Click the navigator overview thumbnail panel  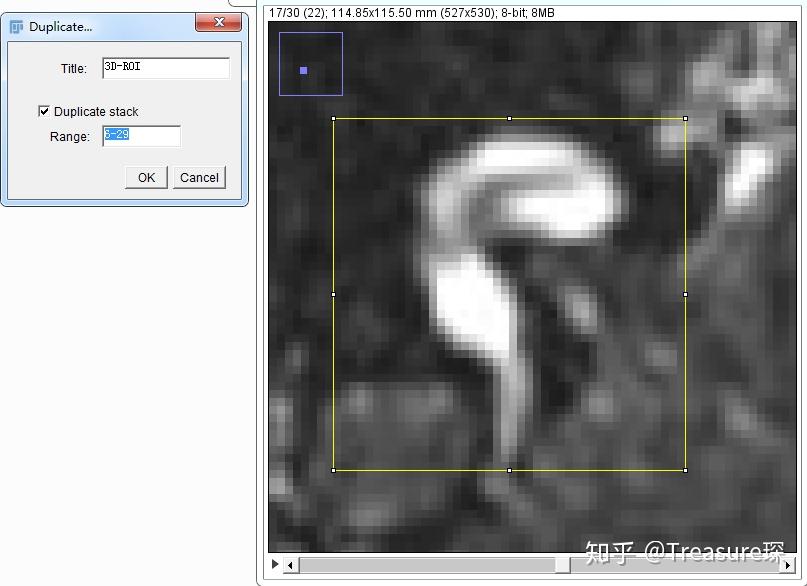pyautogui.click(x=311, y=63)
